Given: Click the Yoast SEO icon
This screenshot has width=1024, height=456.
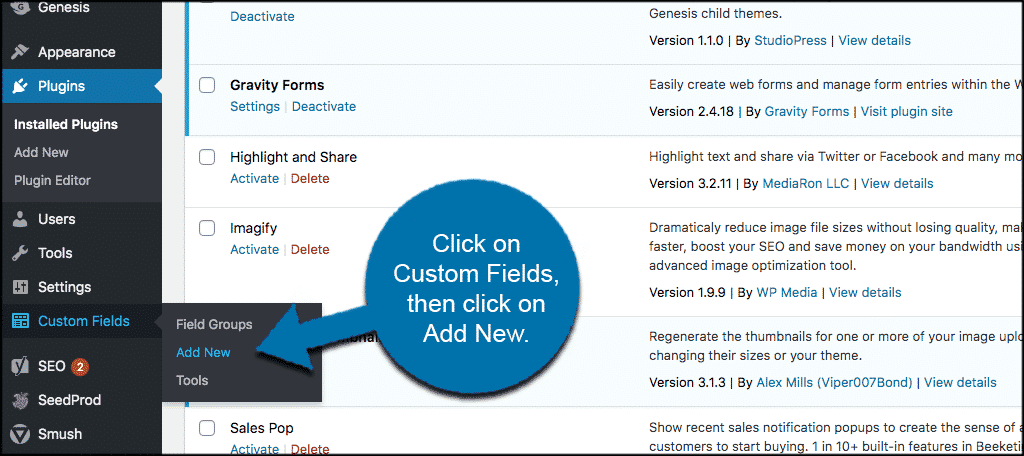Looking at the screenshot, I should click(21, 366).
